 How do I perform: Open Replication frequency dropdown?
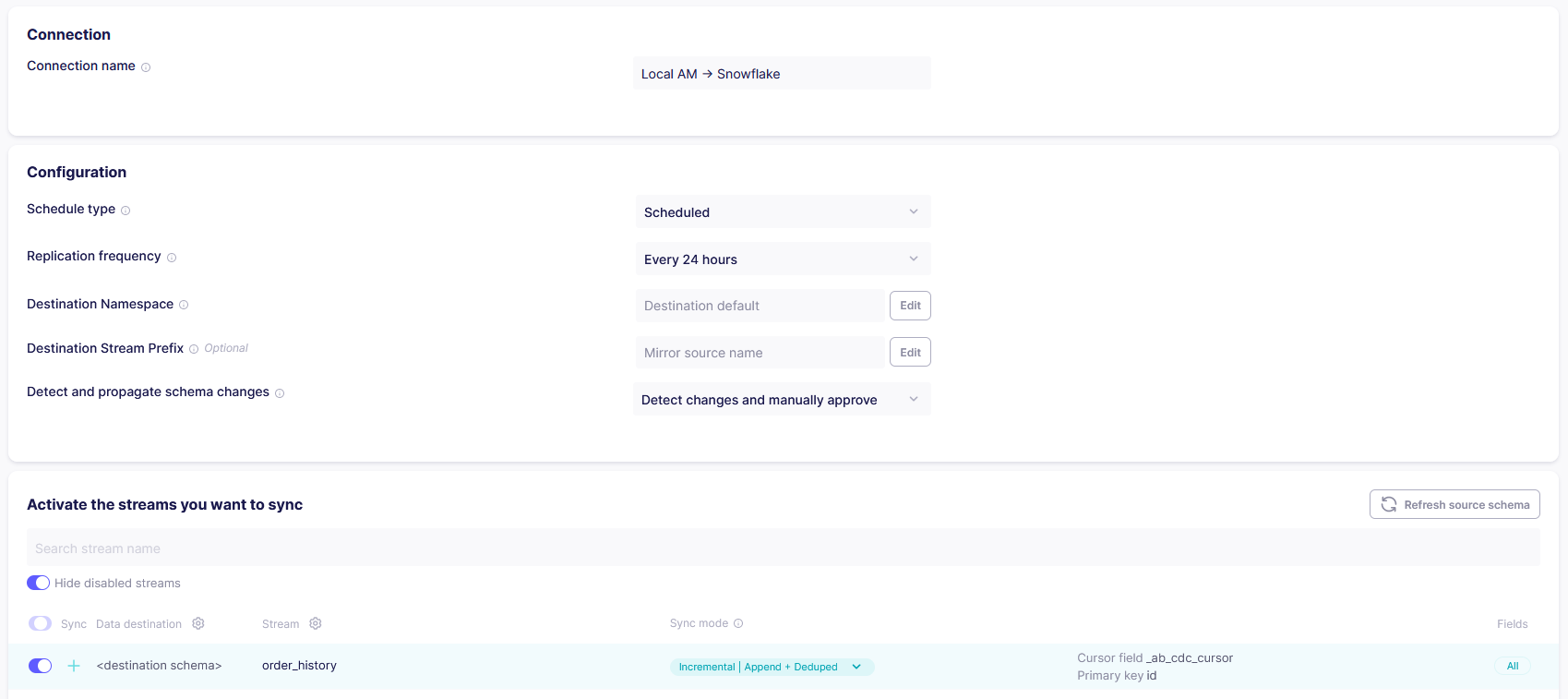(x=783, y=259)
